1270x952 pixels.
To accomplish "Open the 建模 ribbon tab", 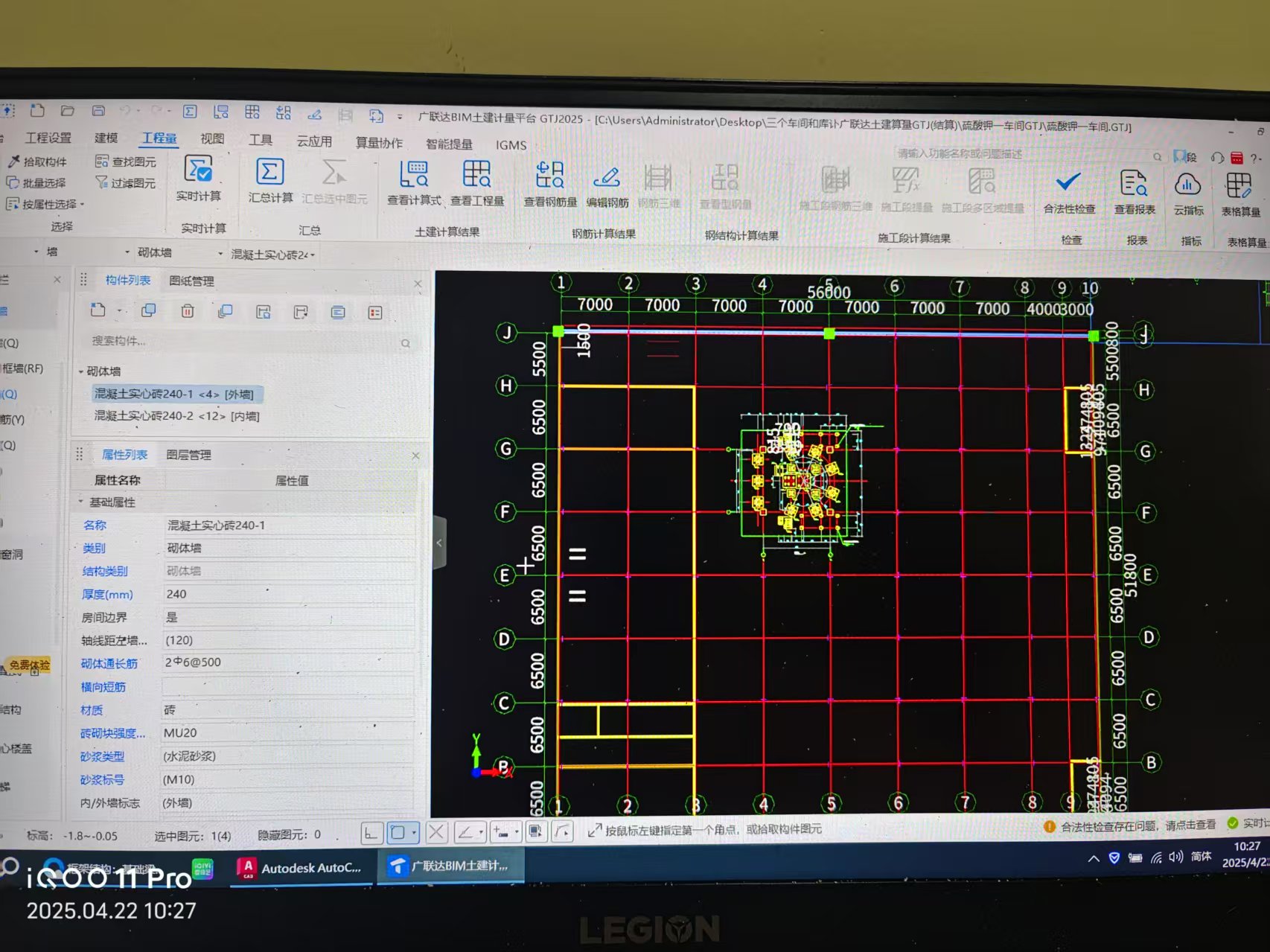I will [106, 138].
